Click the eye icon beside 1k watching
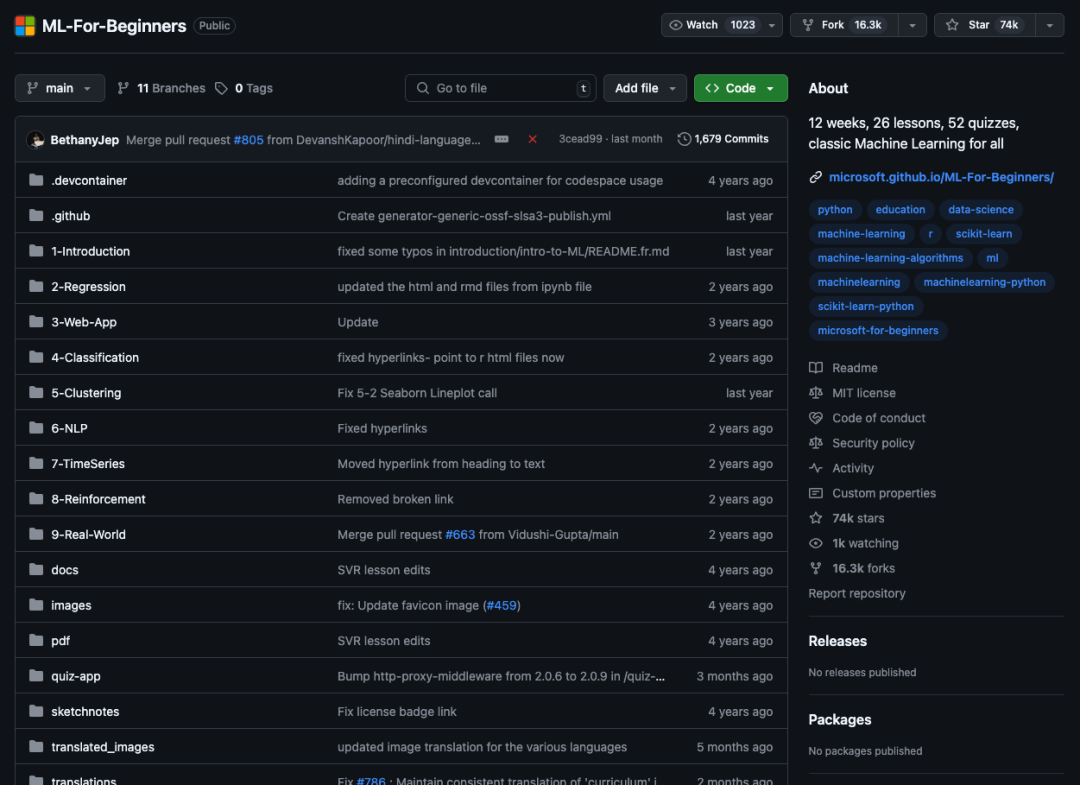 pyautogui.click(x=816, y=543)
